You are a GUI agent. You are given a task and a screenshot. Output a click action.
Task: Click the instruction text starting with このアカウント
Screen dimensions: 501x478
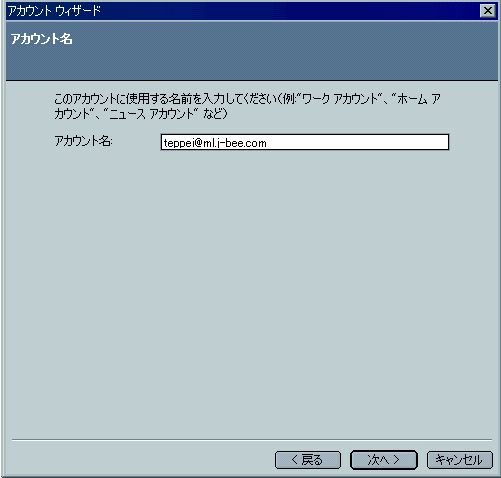click(247, 106)
